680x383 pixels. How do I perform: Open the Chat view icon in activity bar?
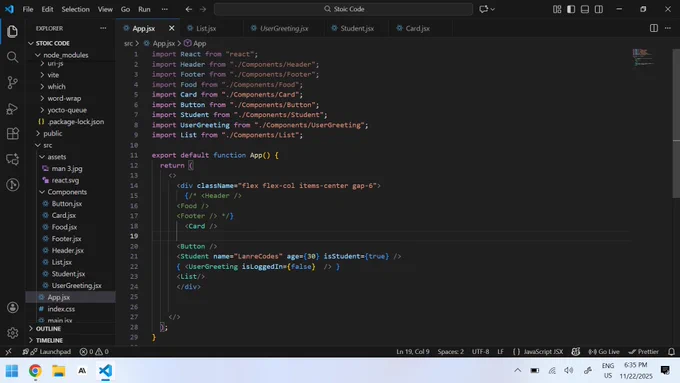coord(12,159)
